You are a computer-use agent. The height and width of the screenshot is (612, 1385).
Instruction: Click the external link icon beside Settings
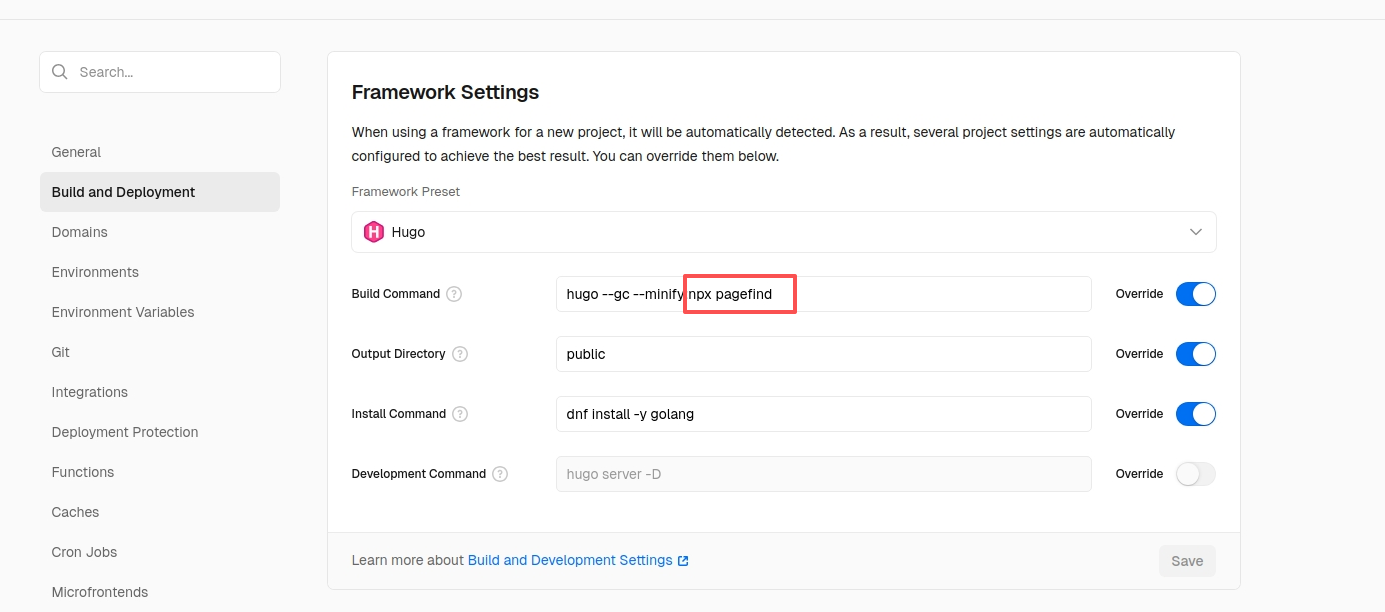(x=683, y=561)
